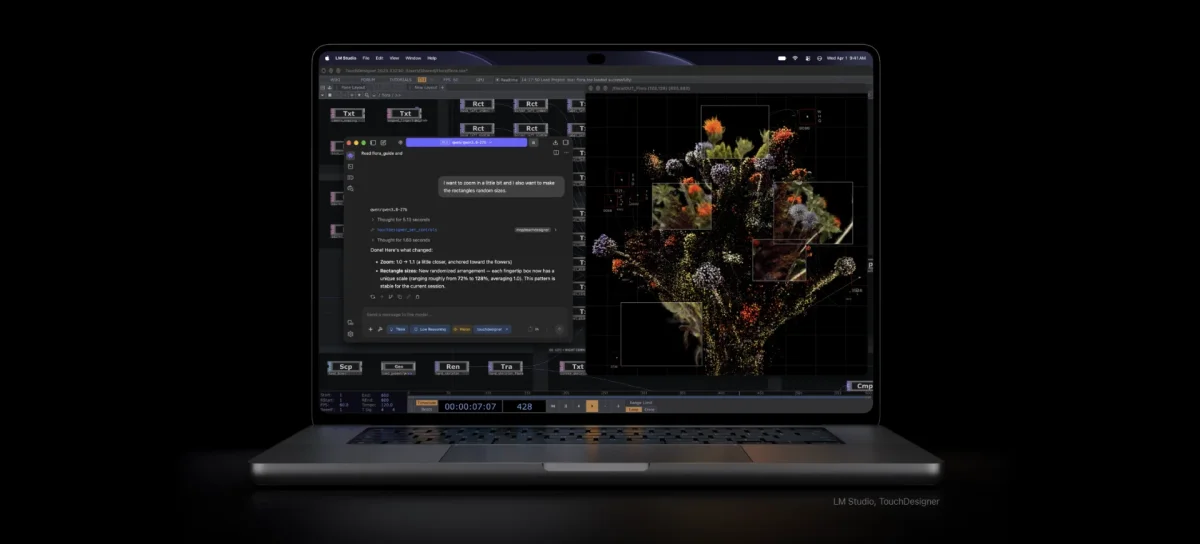1200x544 pixels.
Task: Toggle the Think option in chat input
Action: coord(398,329)
